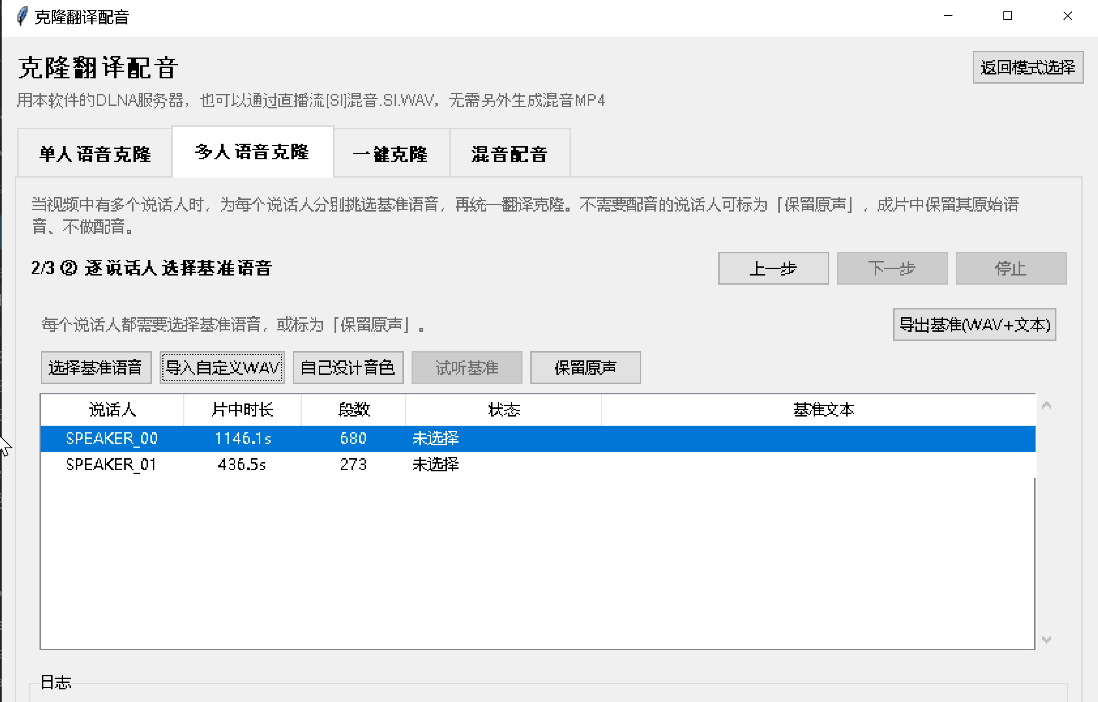Open the 一键克隆 tab

pyautogui.click(x=391, y=153)
